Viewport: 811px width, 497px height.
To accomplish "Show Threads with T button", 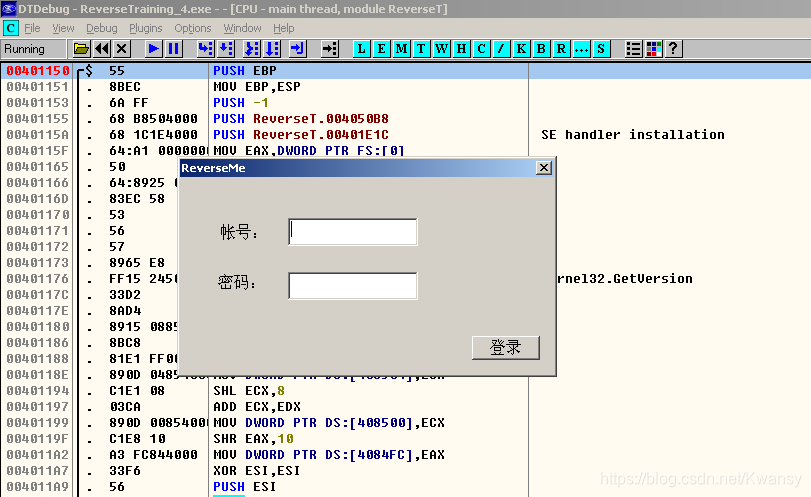I will tap(421, 49).
